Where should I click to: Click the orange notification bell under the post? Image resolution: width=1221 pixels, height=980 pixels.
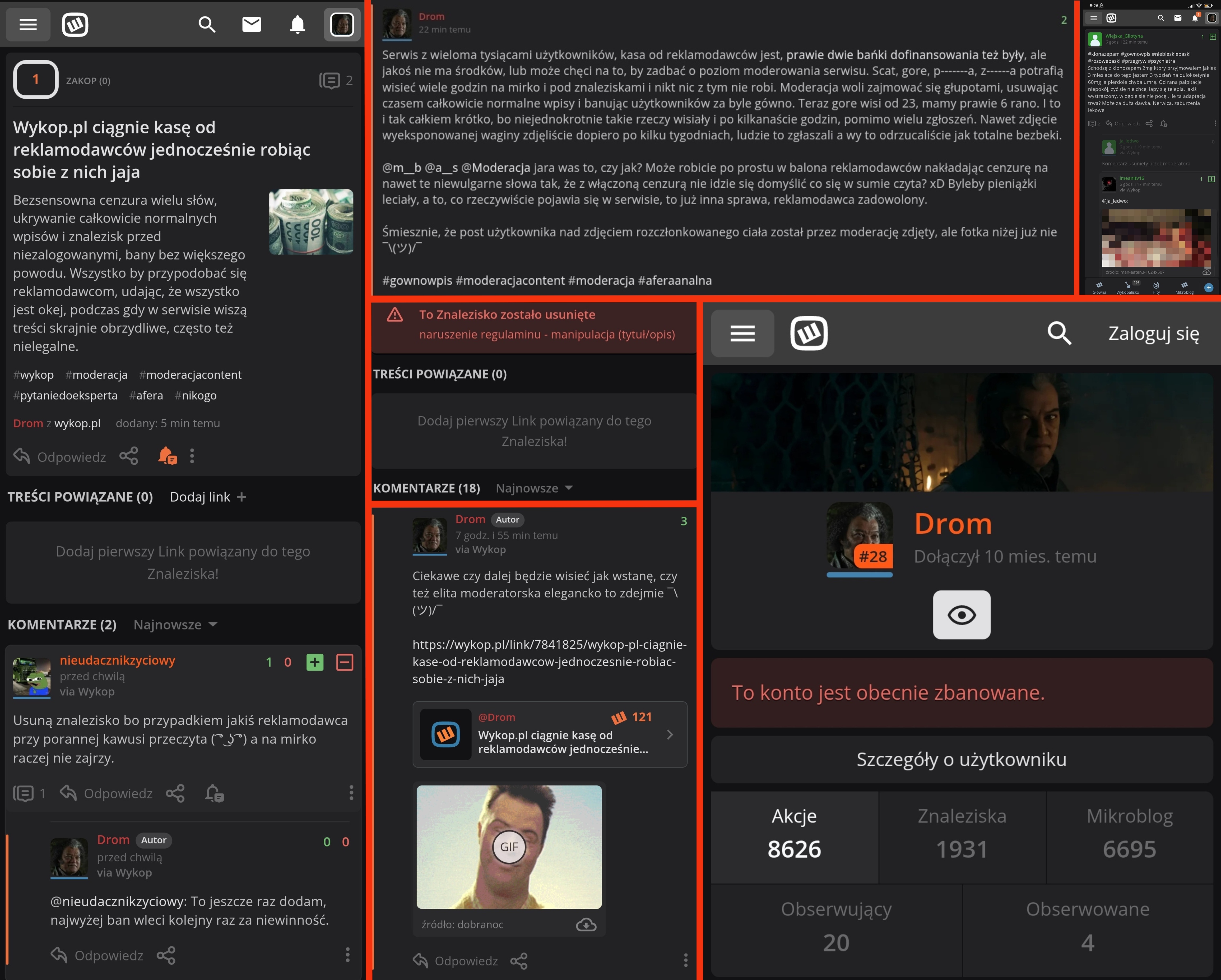click(x=167, y=456)
